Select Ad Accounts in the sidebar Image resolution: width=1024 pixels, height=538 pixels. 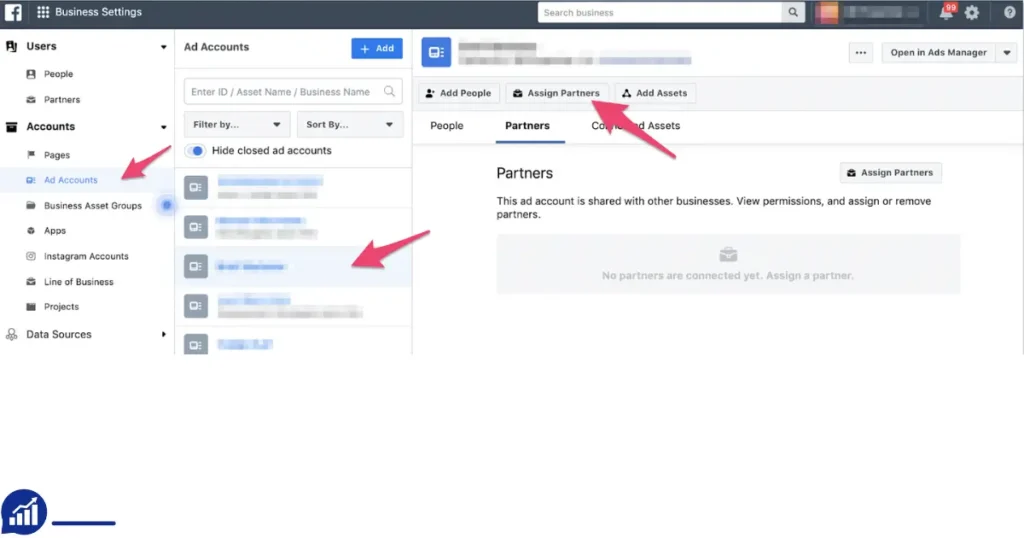(71, 180)
